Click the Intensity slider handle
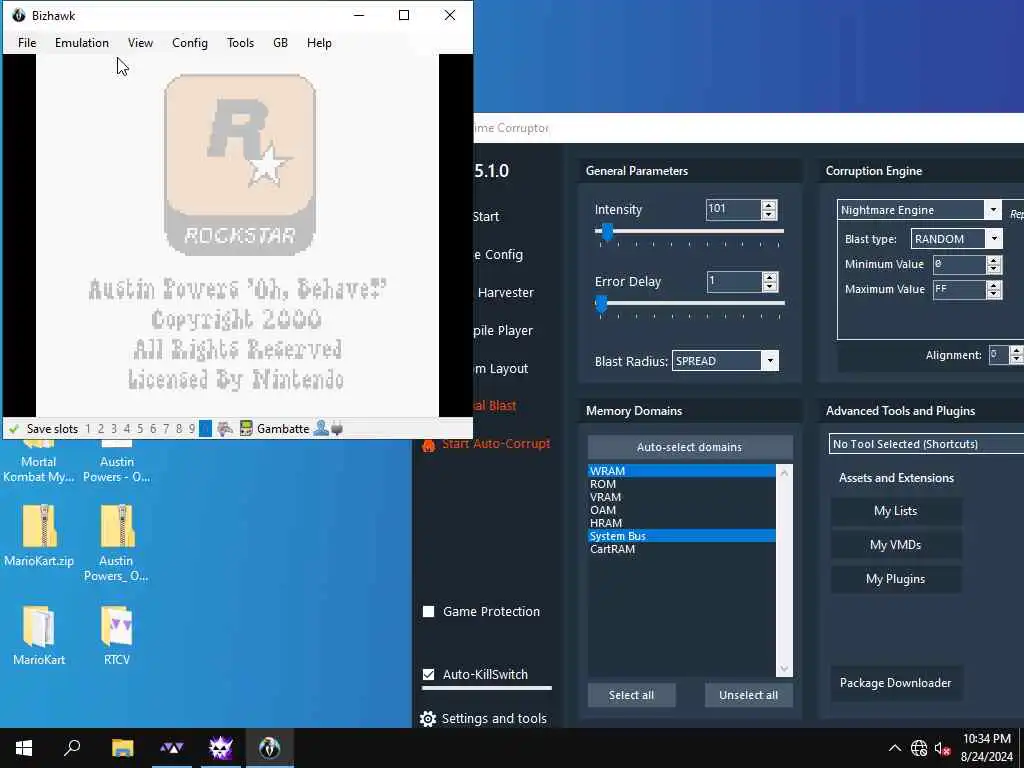 607,232
